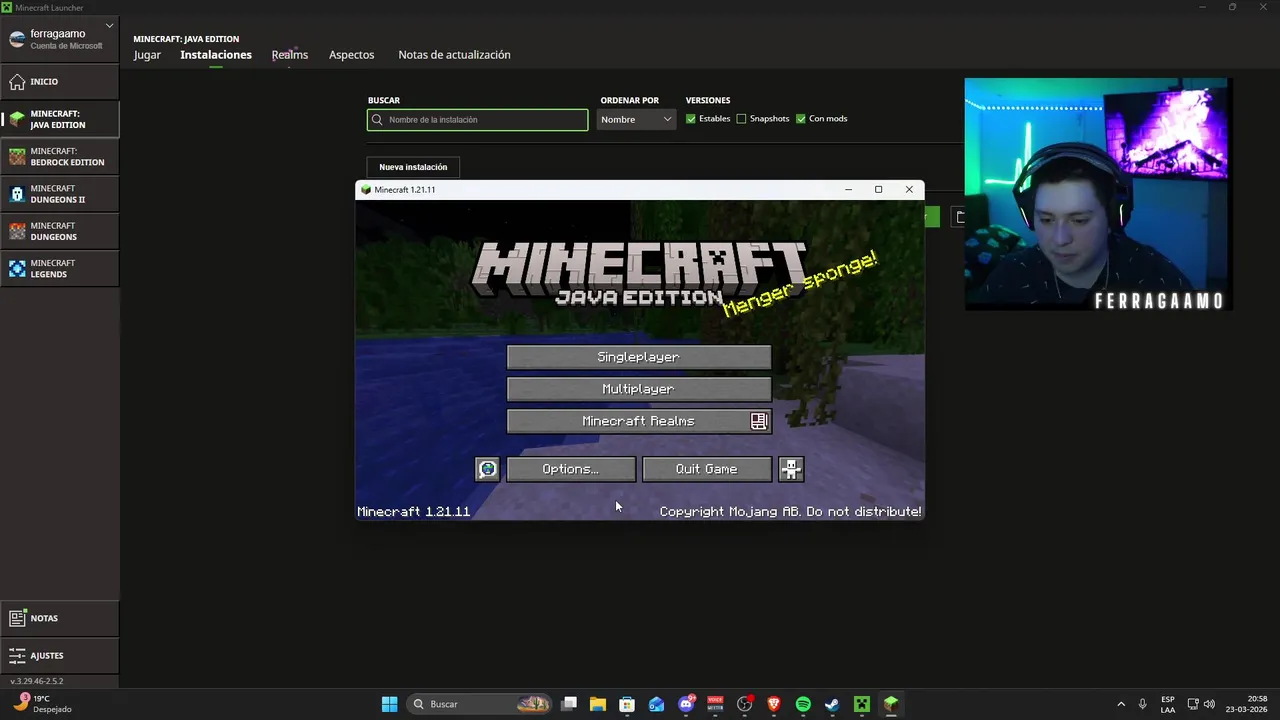1280x720 pixels.
Task: Enable Snapshots versions checkbox
Action: pos(741,119)
